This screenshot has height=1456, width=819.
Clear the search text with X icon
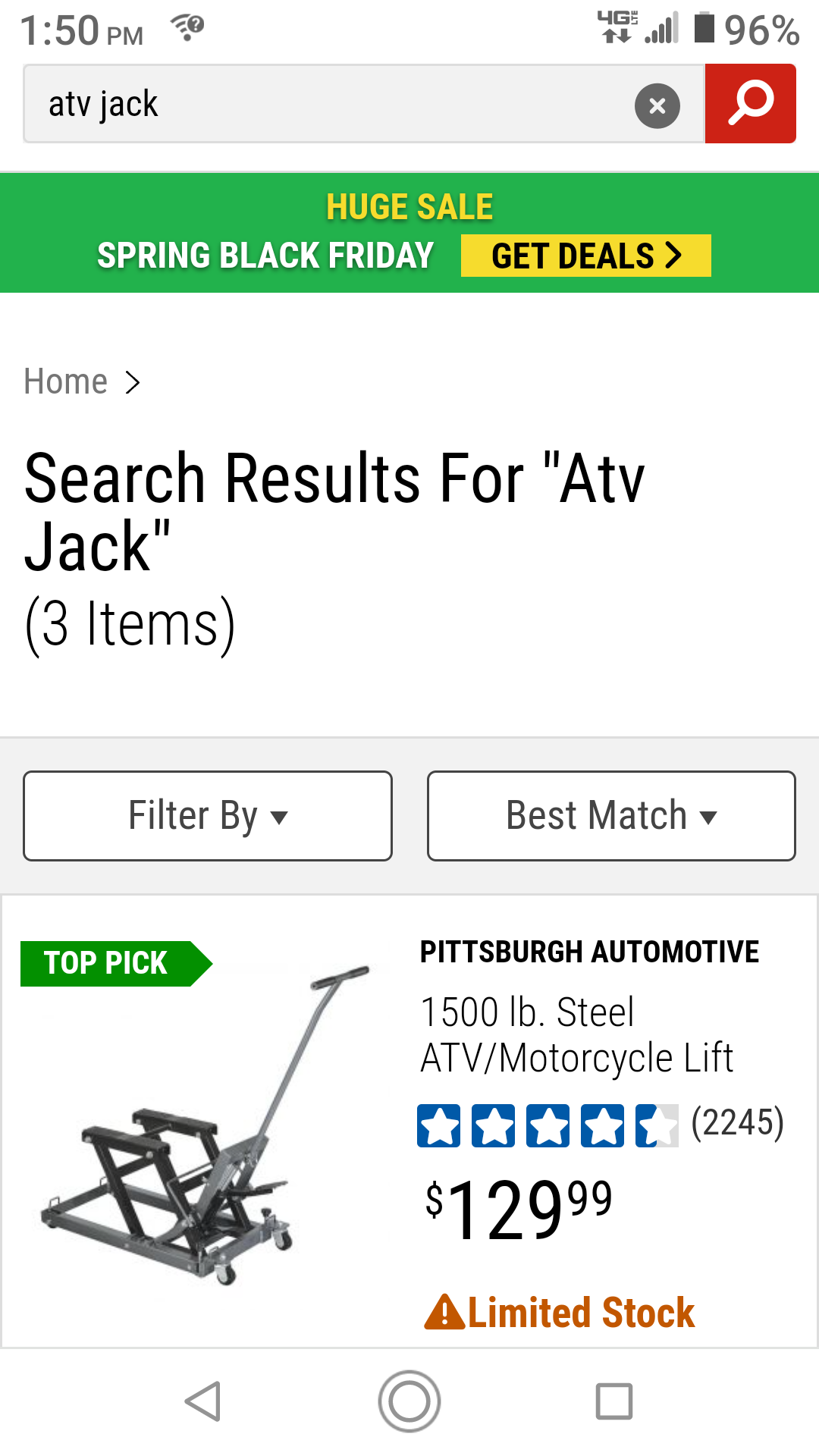657,105
